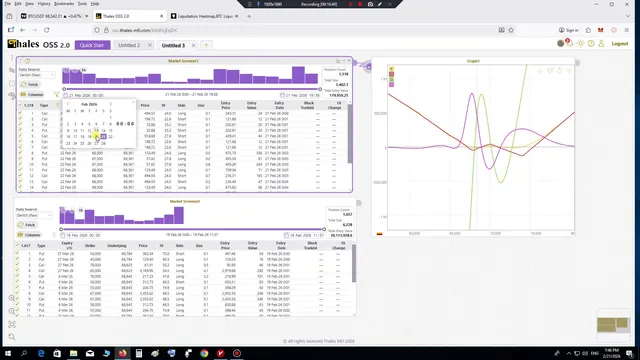
Task: Switch to Untitled 3 workspace tab
Action: 173,45
